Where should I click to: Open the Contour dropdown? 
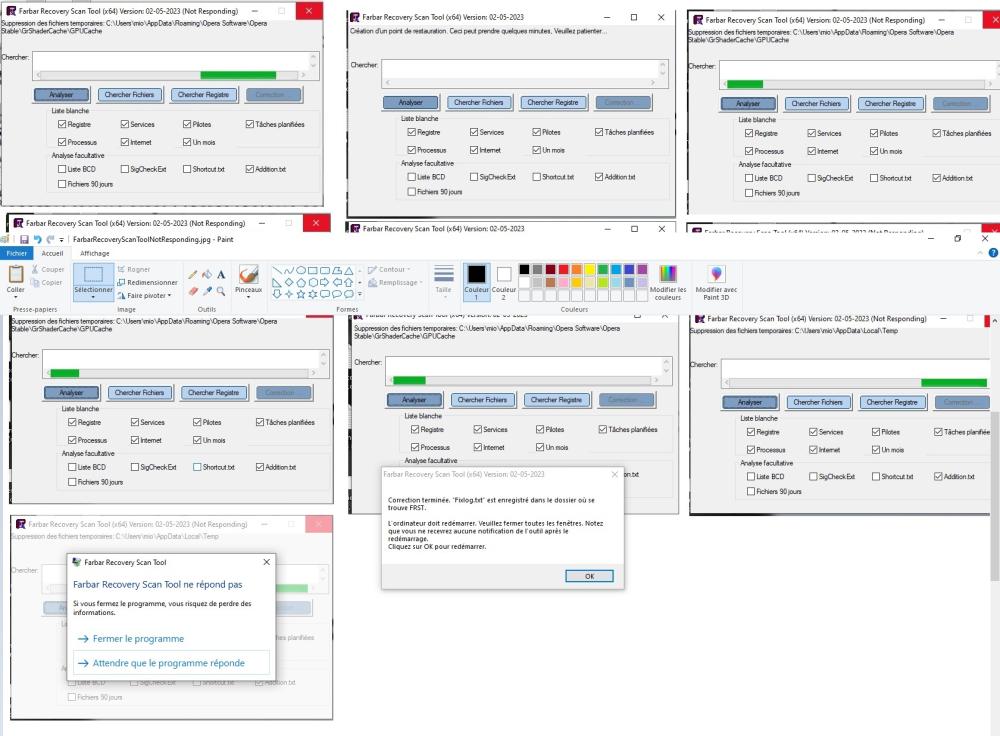pyautogui.click(x=390, y=270)
